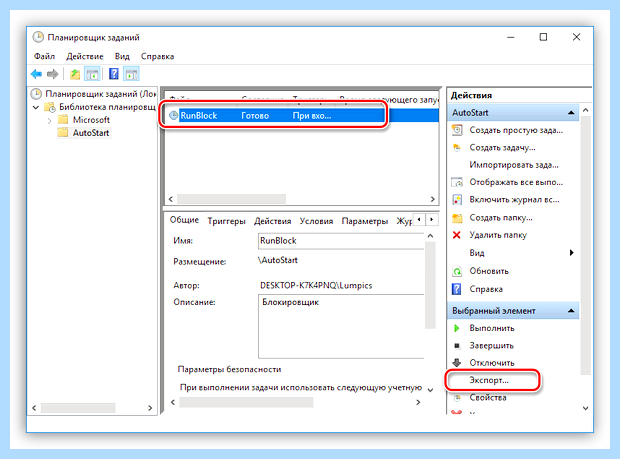620x459 pixels.
Task: Click the Включить журнал icon
Action: (x=457, y=200)
